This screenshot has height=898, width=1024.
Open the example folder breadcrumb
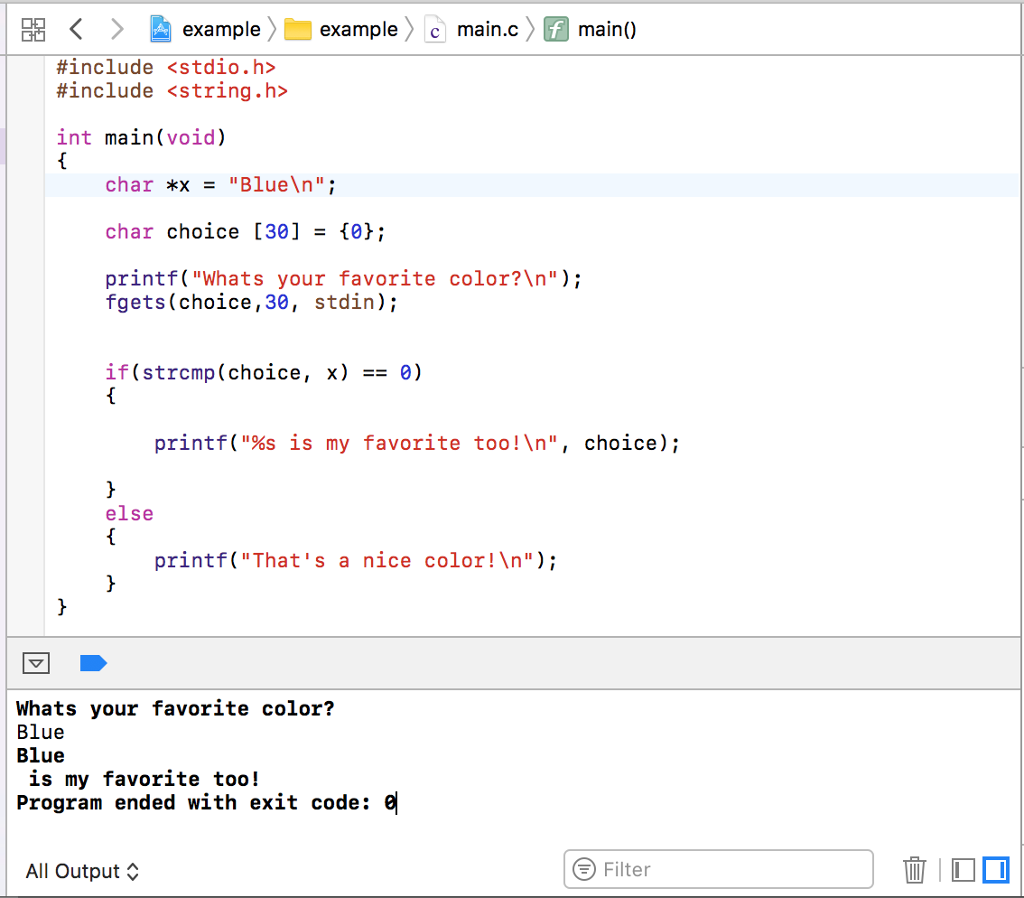[x=341, y=29]
